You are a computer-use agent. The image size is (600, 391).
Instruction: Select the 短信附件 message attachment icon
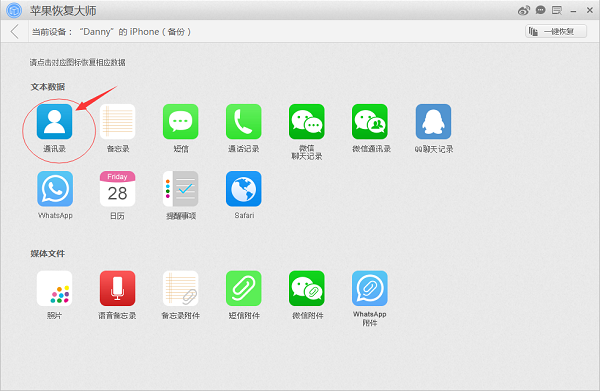pos(244,288)
